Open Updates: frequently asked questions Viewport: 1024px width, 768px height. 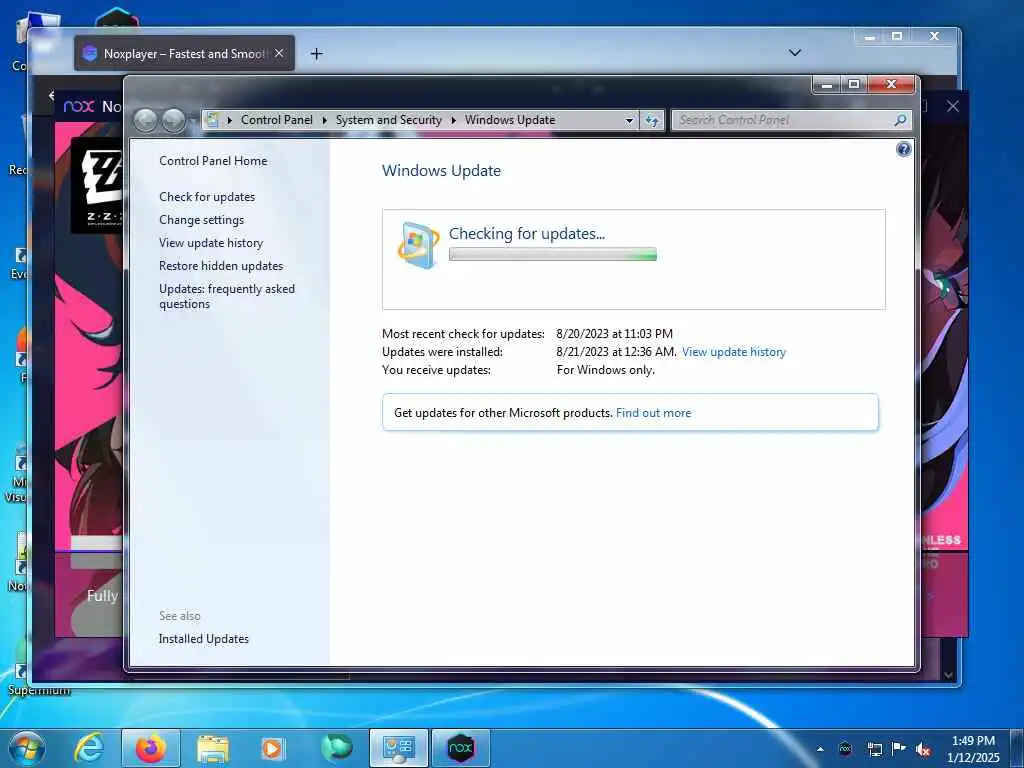pos(227,296)
